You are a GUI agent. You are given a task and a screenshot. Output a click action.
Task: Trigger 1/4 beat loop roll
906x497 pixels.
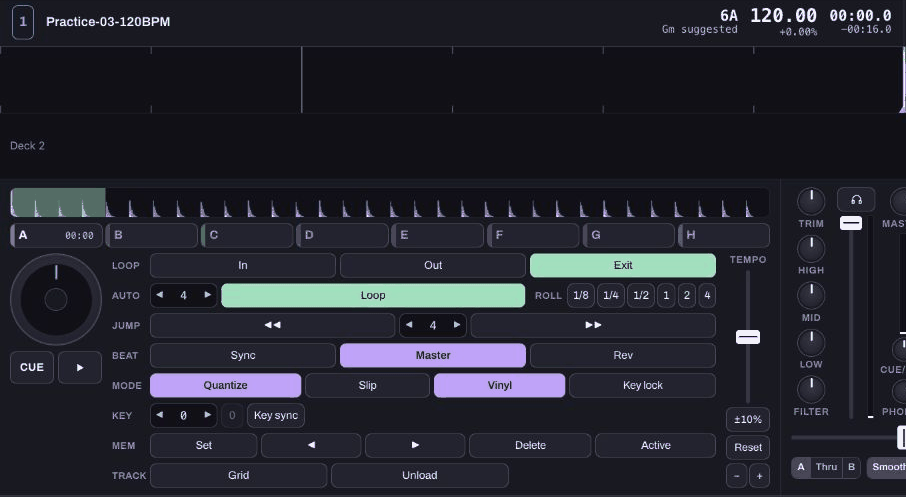(x=611, y=295)
